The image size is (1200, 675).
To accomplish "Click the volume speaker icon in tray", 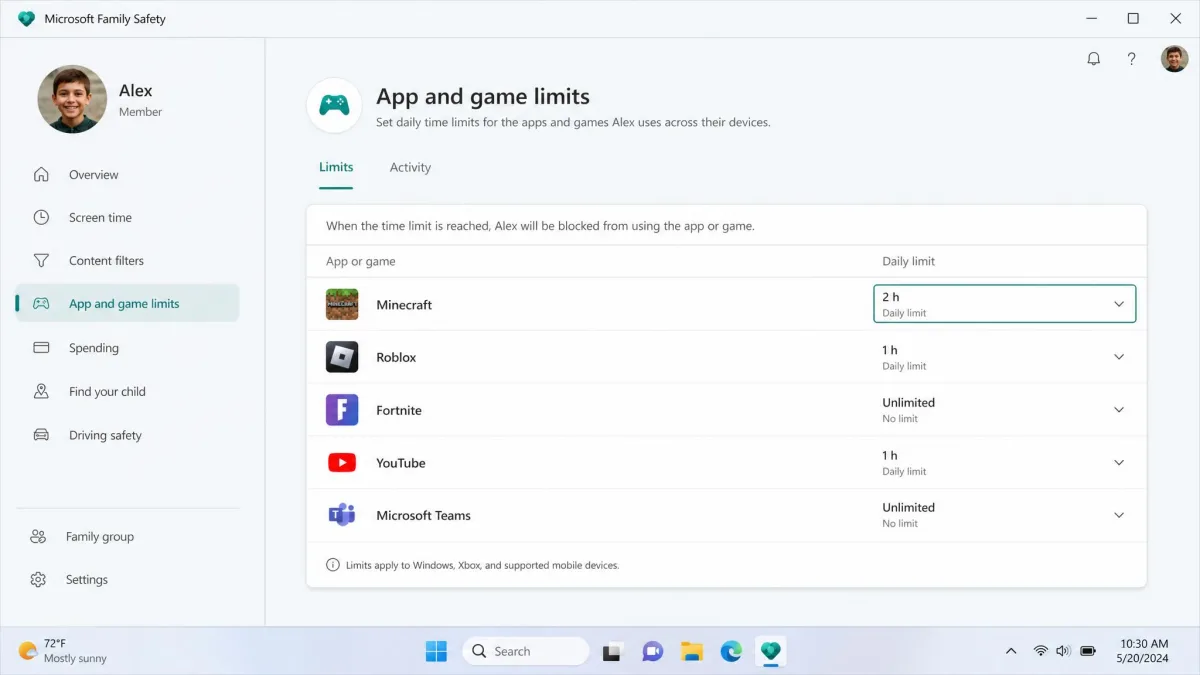I will tap(1063, 651).
